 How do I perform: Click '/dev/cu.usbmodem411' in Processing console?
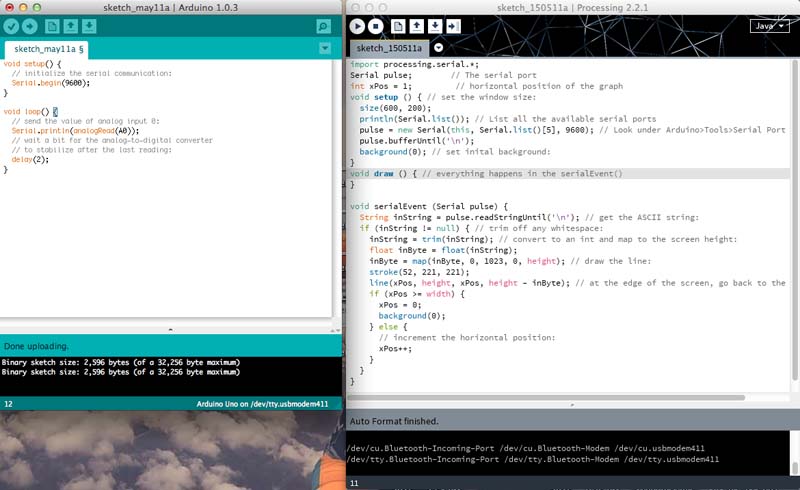[659, 448]
